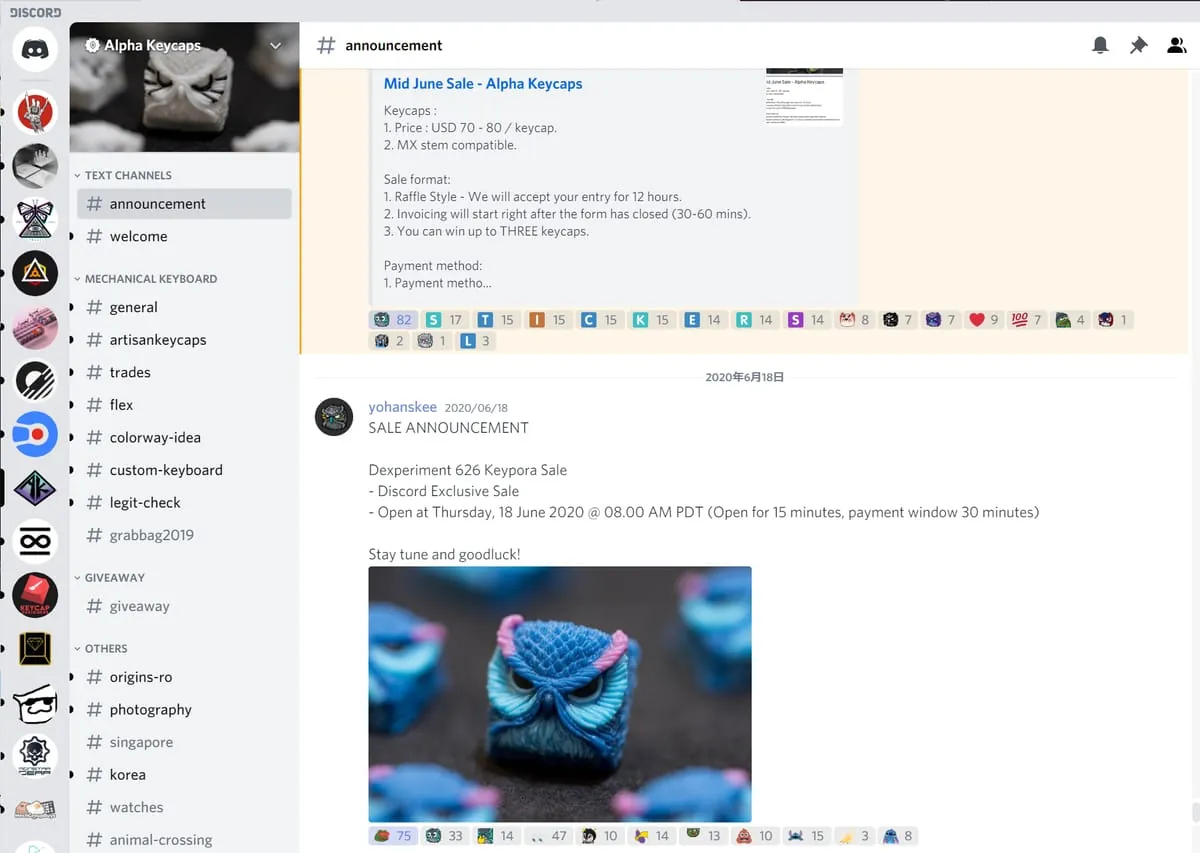Switch to the artisankeycaps channel
Image resolution: width=1200 pixels, height=853 pixels.
coord(184,340)
